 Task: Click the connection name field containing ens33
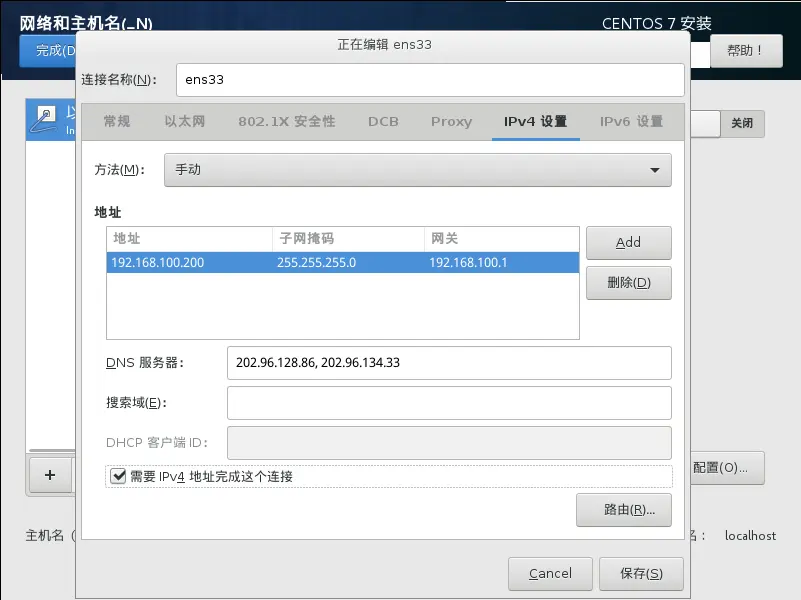pos(430,80)
